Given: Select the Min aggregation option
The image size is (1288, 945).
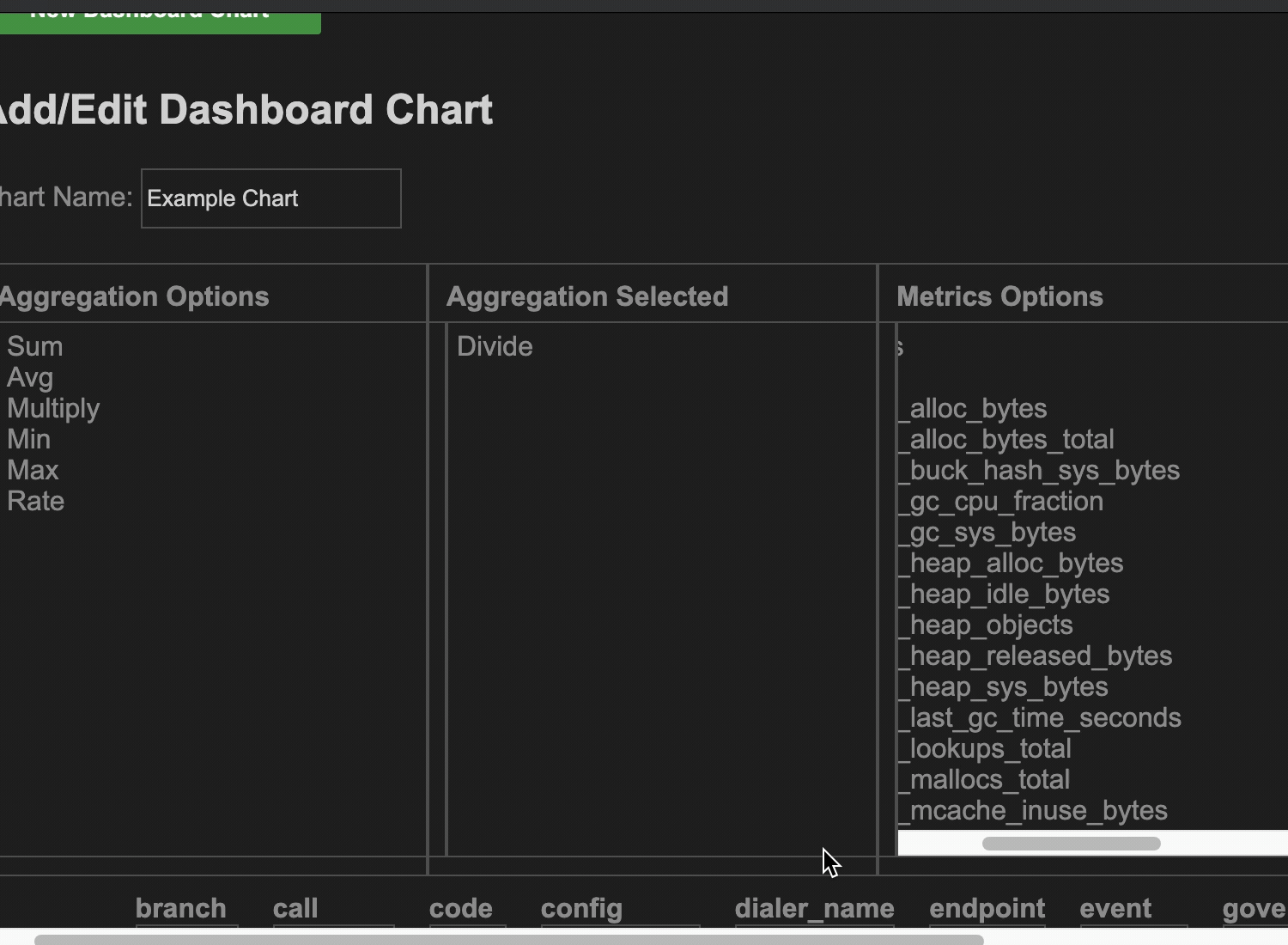Looking at the screenshot, I should (29, 439).
